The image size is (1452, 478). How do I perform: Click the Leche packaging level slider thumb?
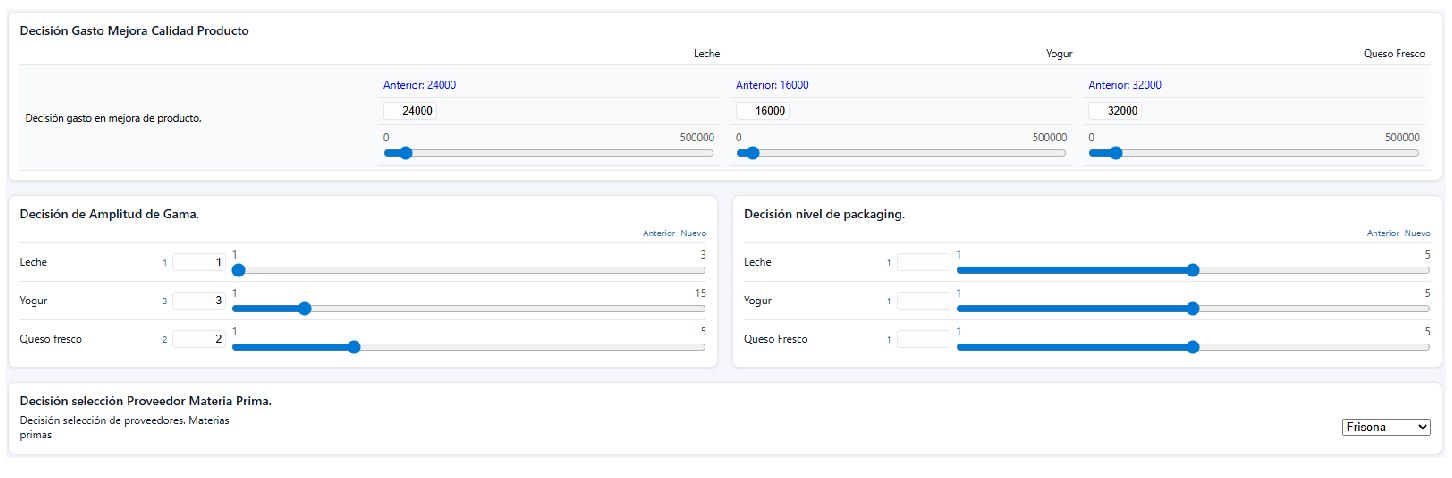click(1192, 270)
